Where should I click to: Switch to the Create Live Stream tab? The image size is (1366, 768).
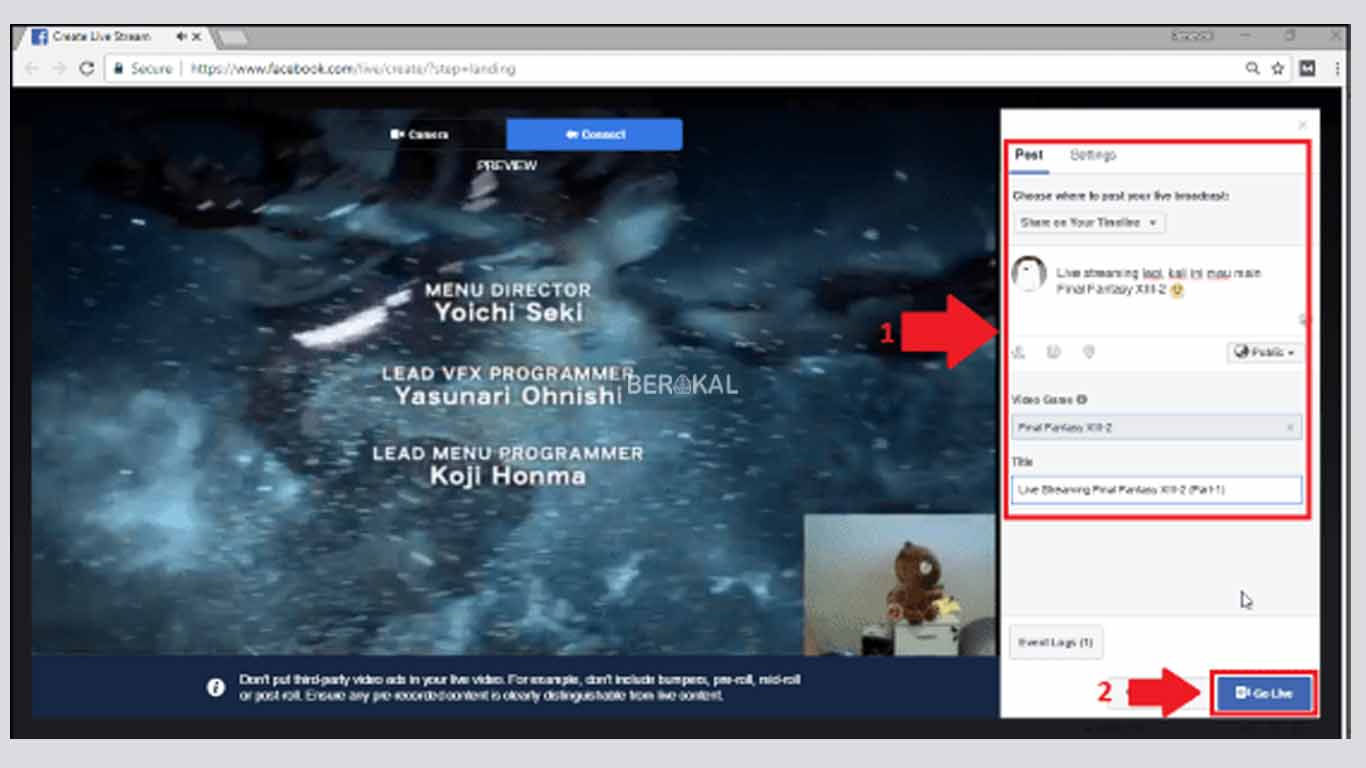tap(102, 36)
